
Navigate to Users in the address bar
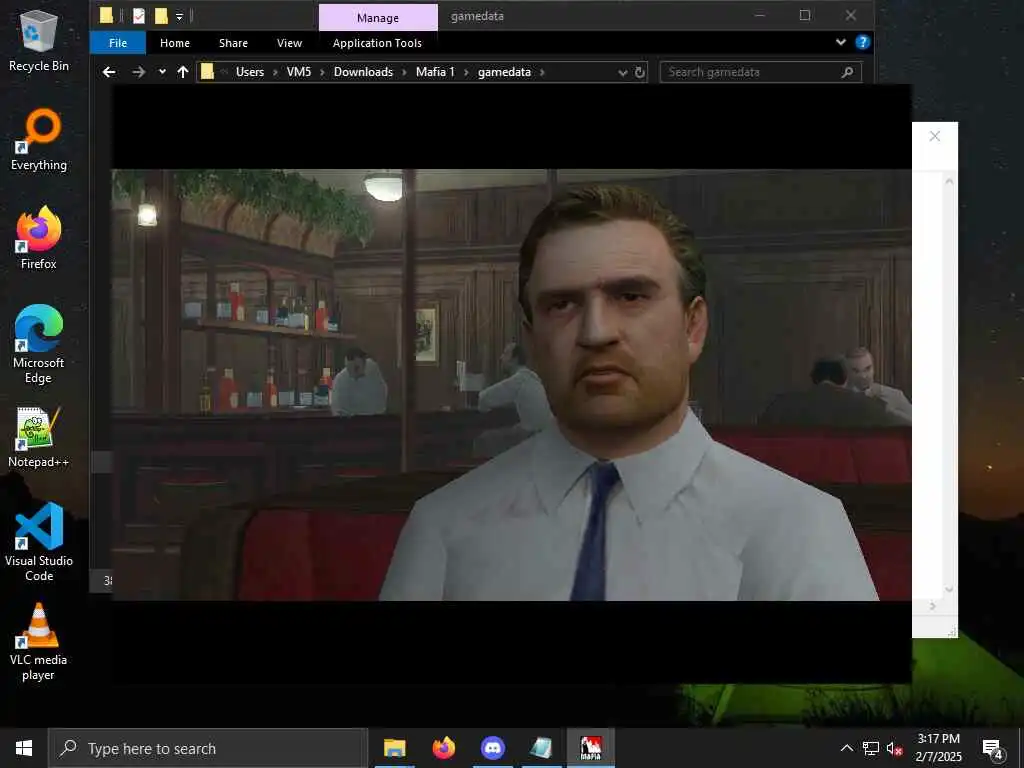click(x=249, y=72)
